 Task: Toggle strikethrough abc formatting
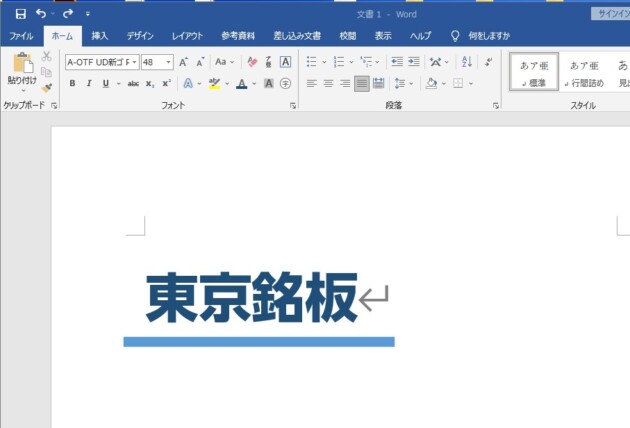tap(133, 84)
